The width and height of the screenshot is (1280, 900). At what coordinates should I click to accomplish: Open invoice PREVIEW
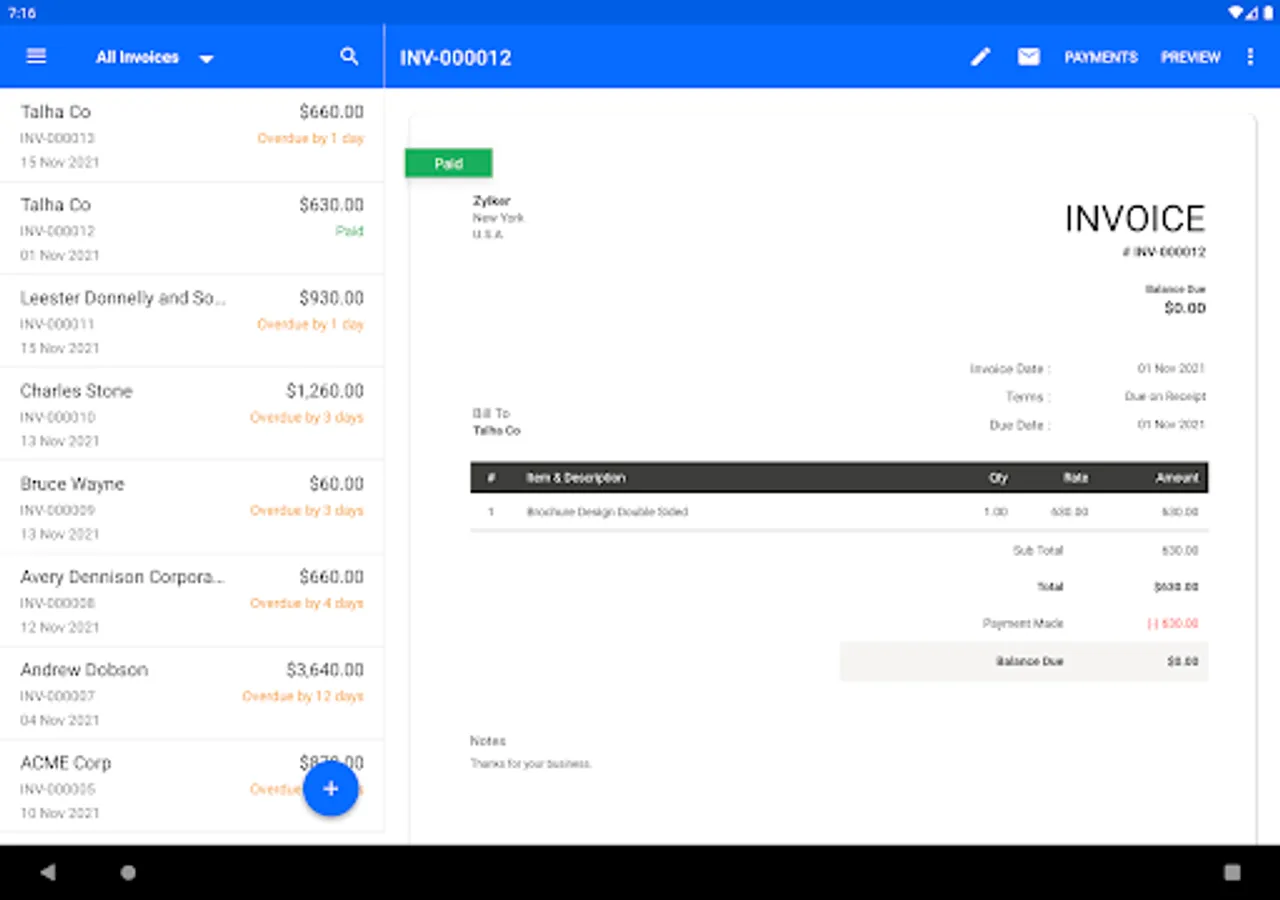(1190, 58)
